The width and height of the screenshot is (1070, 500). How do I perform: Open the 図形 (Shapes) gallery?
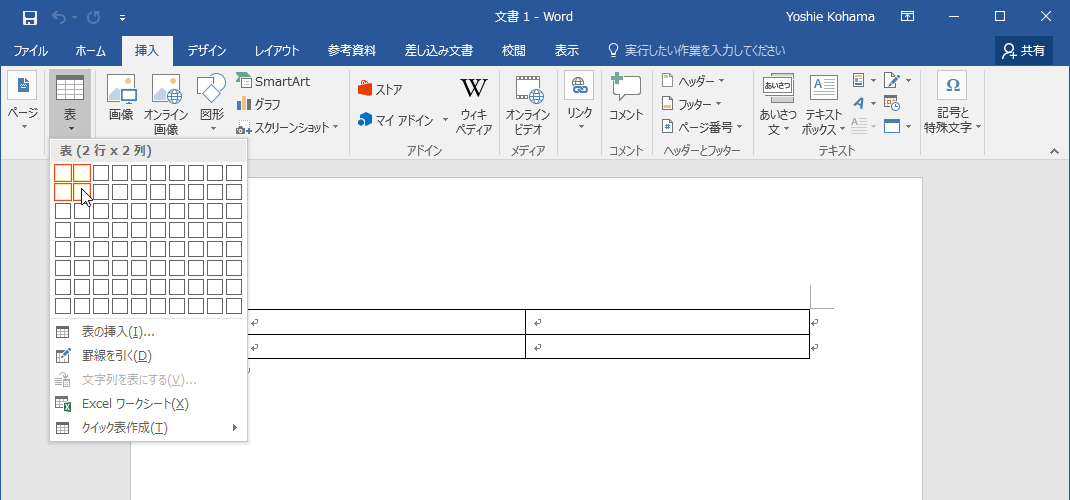tap(212, 104)
